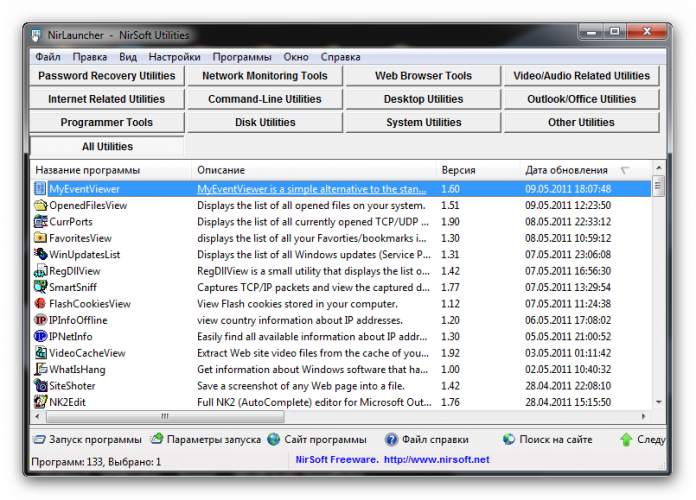Click Поиск на сайте toolbar button
The width and height of the screenshot is (696, 500).
click(548, 440)
